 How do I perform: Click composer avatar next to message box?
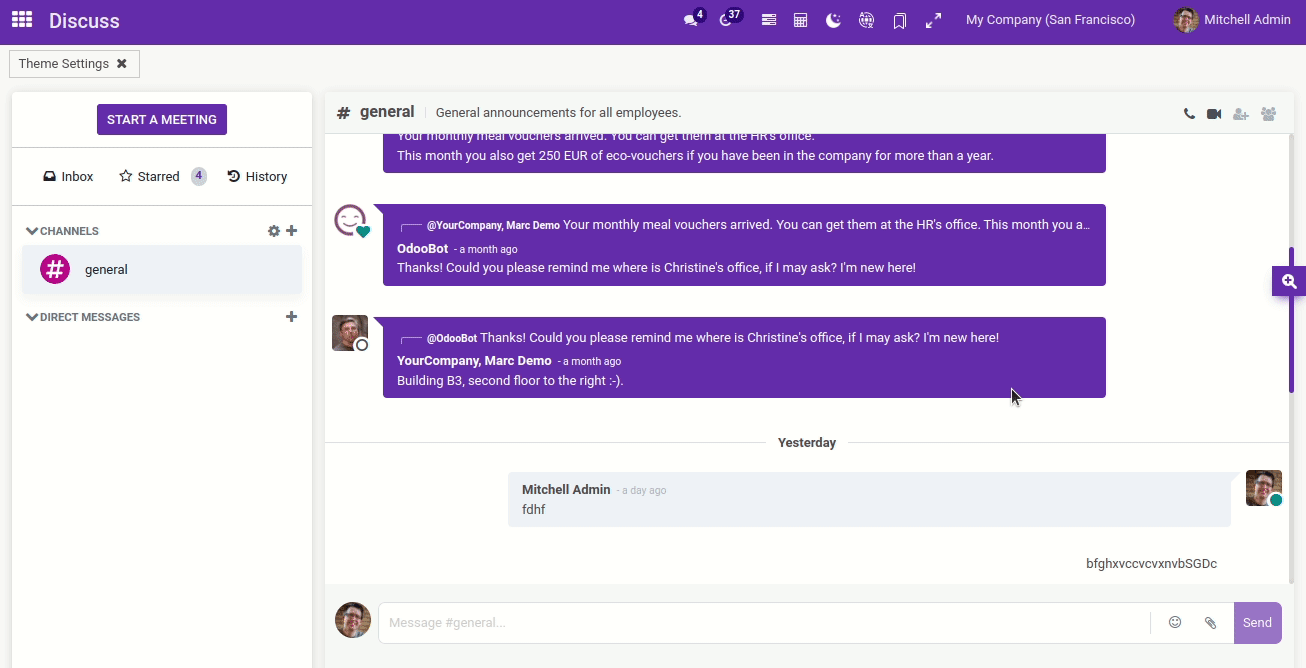[x=353, y=620]
